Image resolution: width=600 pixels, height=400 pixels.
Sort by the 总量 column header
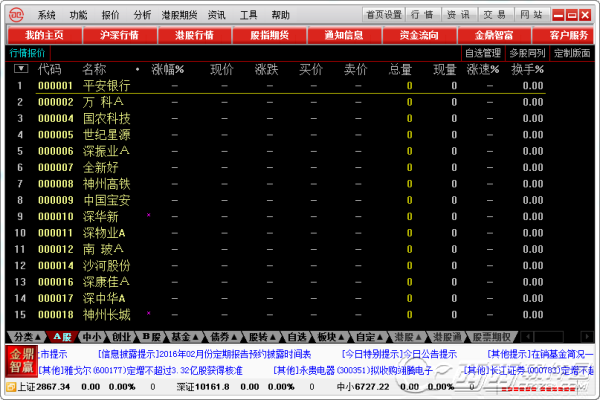pyautogui.click(x=400, y=69)
